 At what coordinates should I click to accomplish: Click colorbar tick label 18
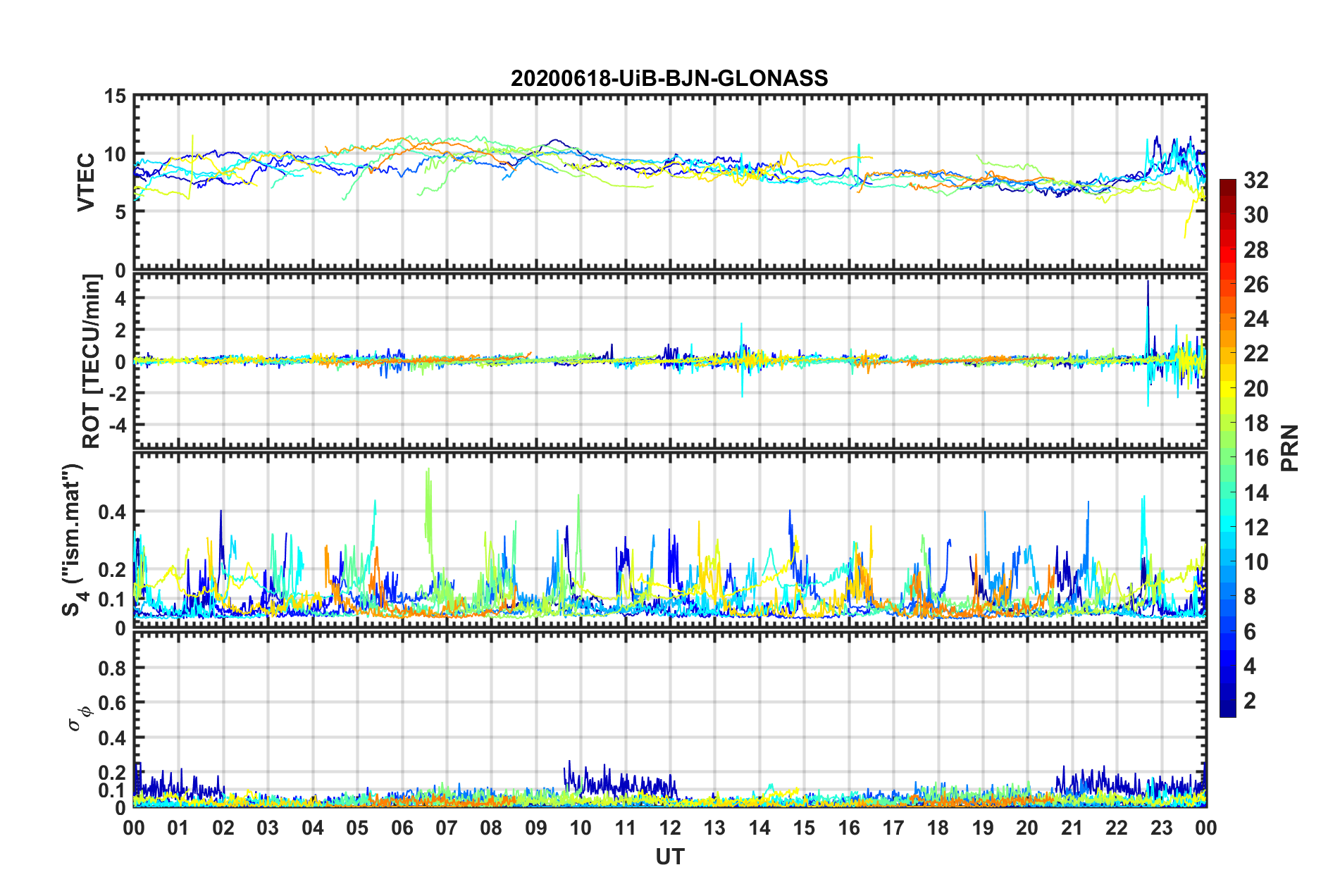(x=1255, y=423)
